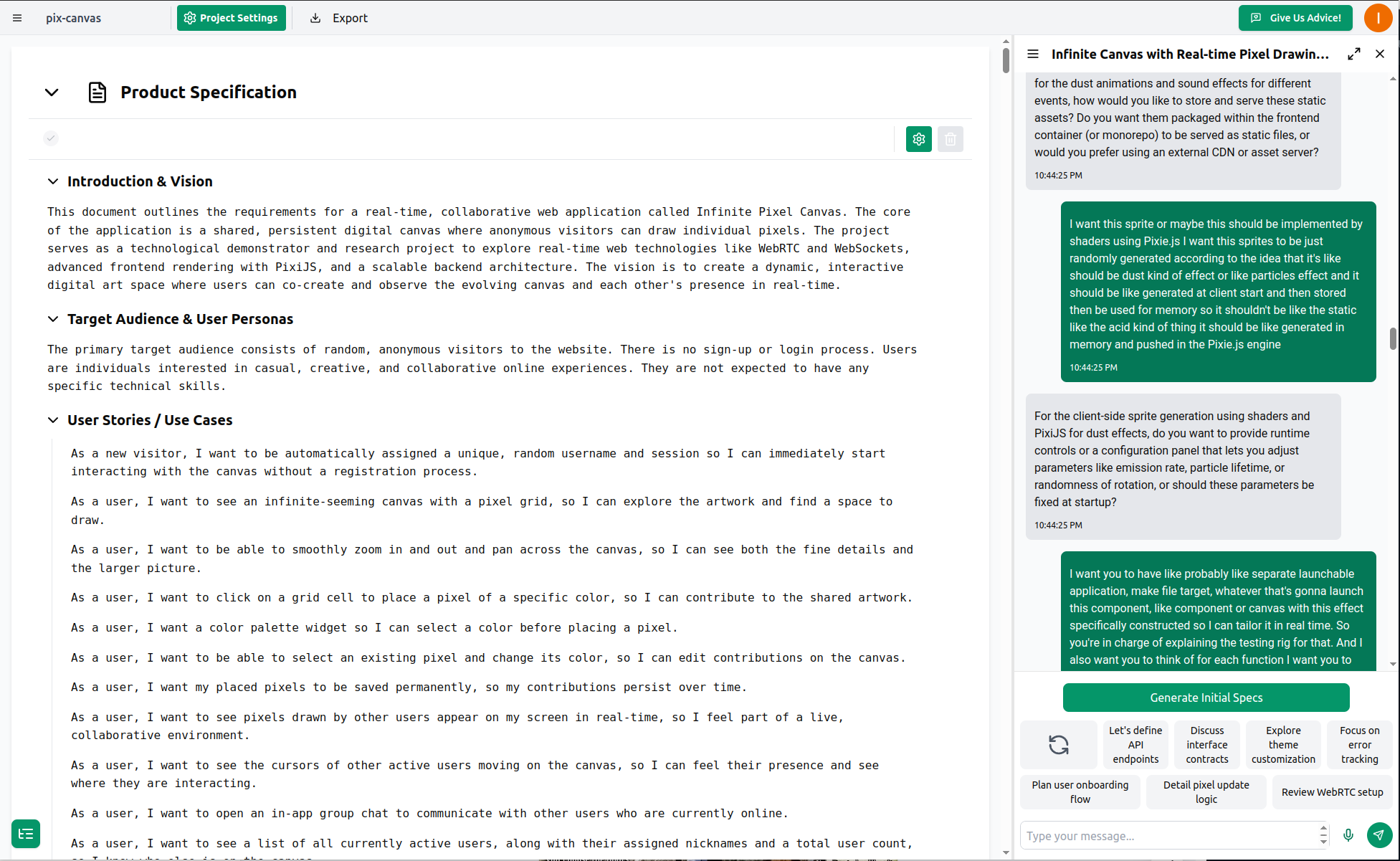Image resolution: width=1400 pixels, height=861 pixels.
Task: Click Generate Initial Specs button
Action: [1206, 698]
